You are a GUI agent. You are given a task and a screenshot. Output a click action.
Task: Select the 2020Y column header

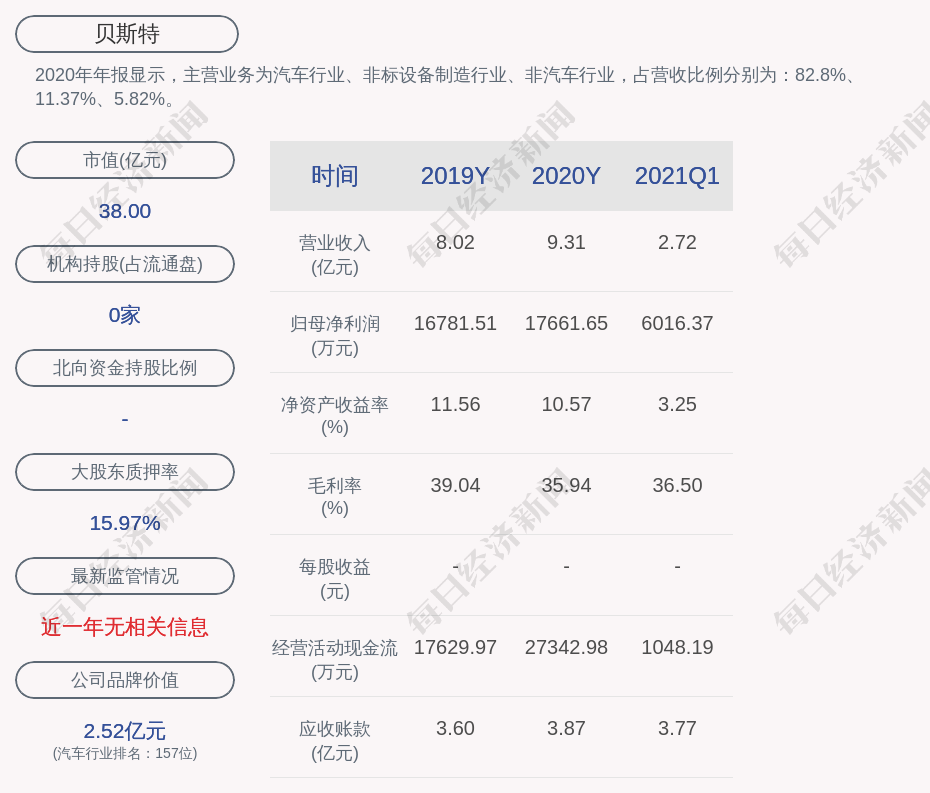coord(566,176)
